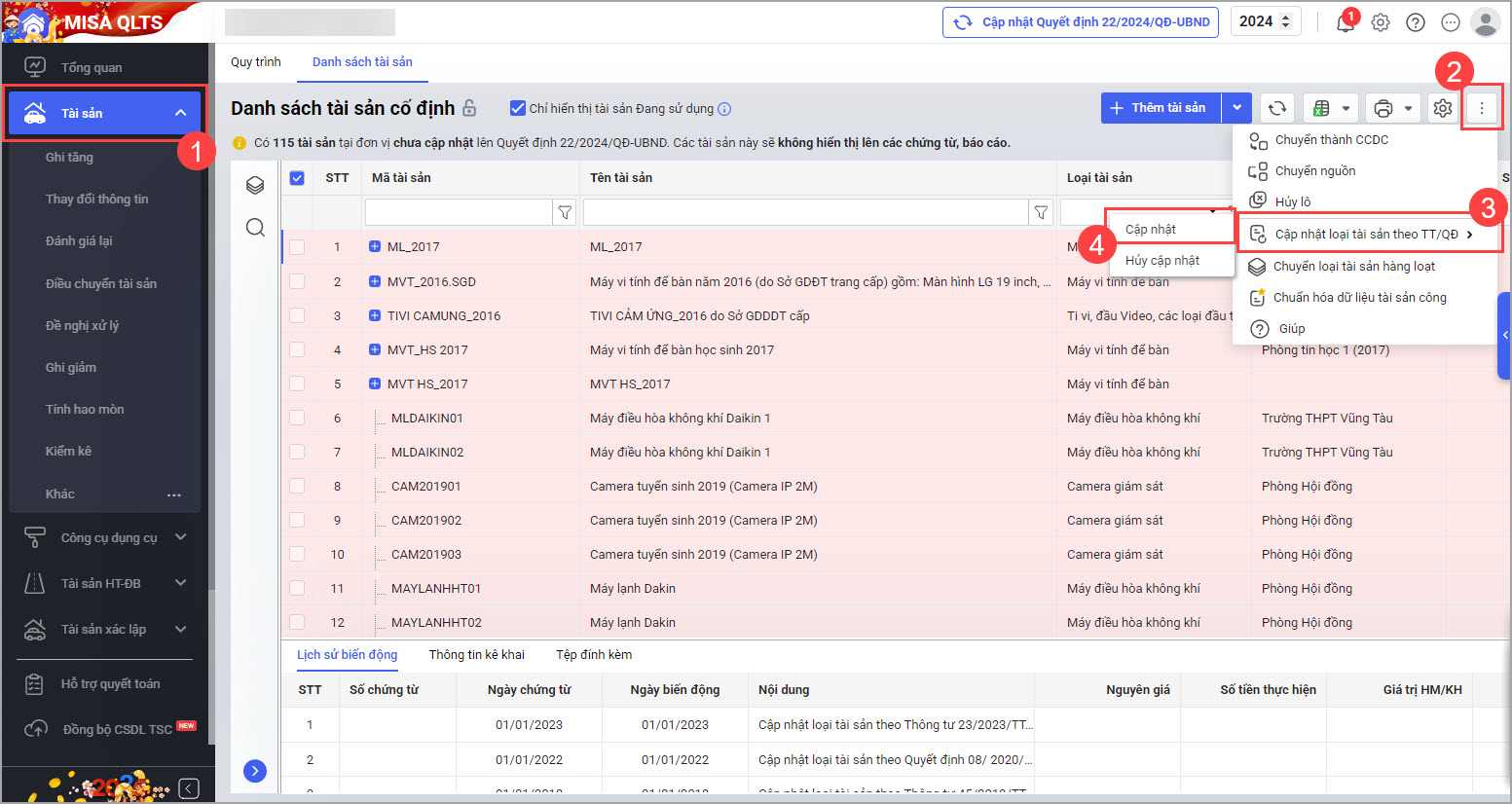Click 'Cập nhật Quyết định 22/2024/QĐ-UBND' button
1512x804 pixels.
click(1081, 22)
